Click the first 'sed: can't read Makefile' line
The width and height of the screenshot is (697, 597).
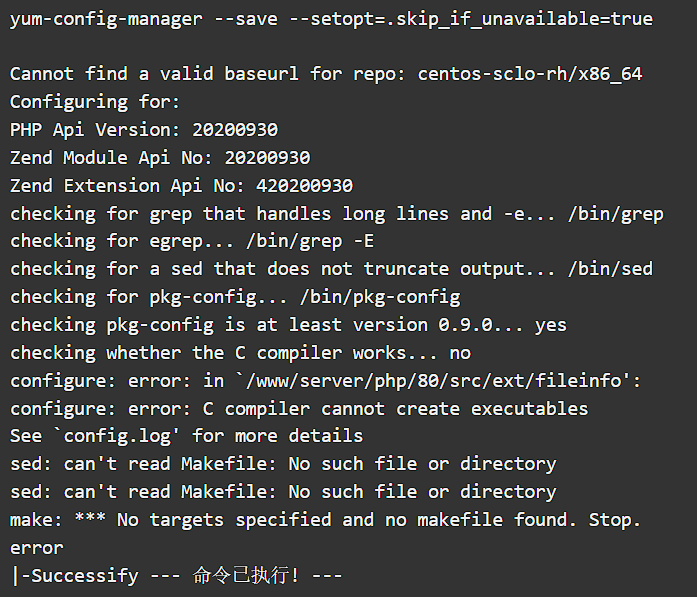coord(283,465)
